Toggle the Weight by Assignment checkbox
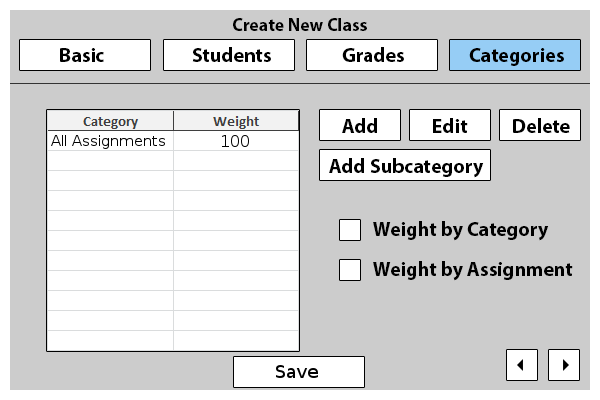 [x=350, y=270]
